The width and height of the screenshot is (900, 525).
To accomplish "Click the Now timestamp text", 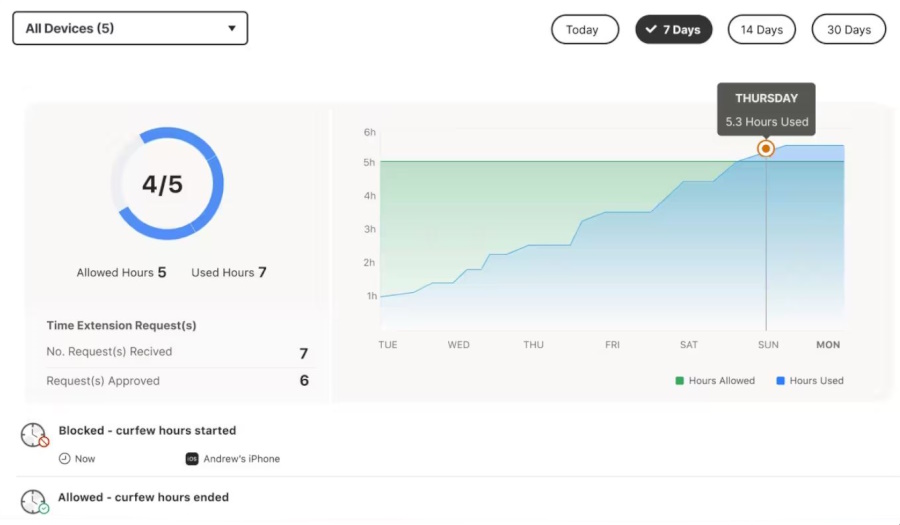I will 85,459.
